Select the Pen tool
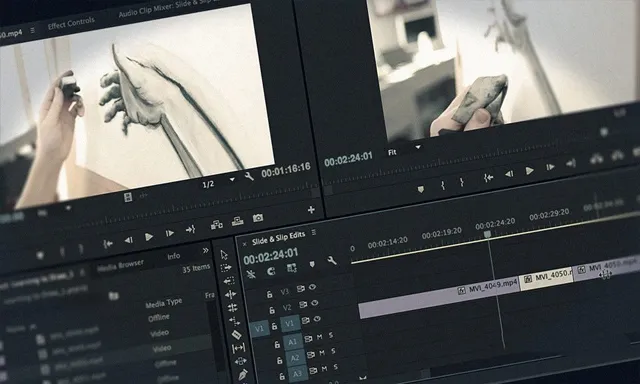The width and height of the screenshot is (640, 384). (x=243, y=374)
